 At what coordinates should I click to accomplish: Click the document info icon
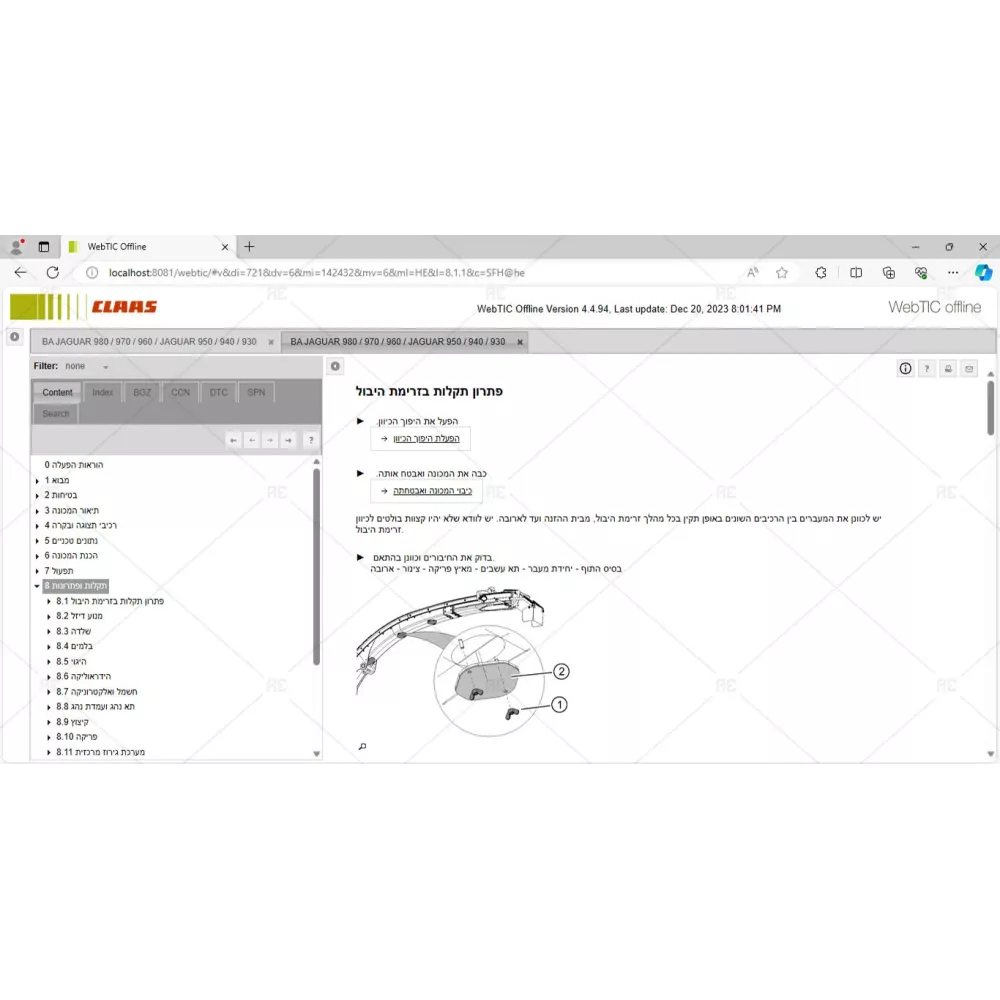pos(905,368)
